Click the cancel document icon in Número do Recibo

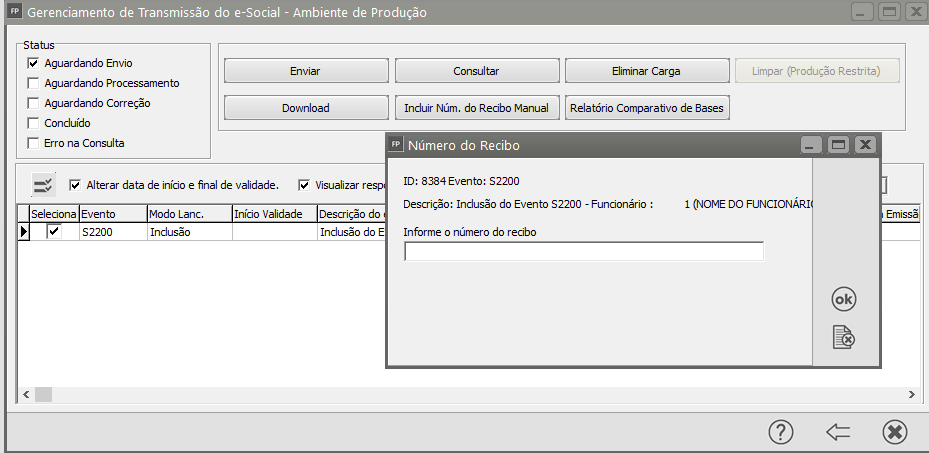844,337
